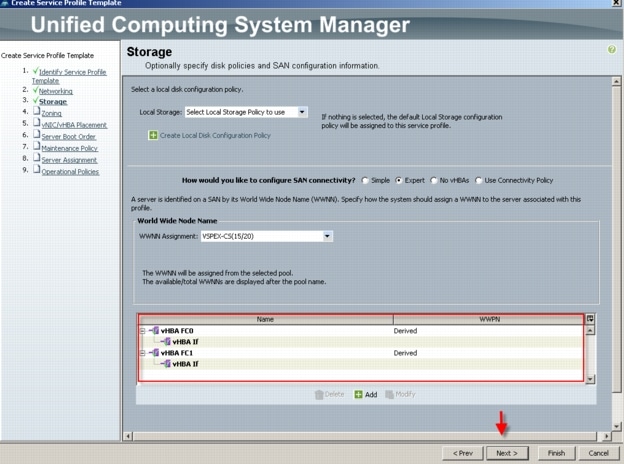The width and height of the screenshot is (624, 464).
Task: Click the vHBA FC1 adapter icon
Action: tap(156, 353)
